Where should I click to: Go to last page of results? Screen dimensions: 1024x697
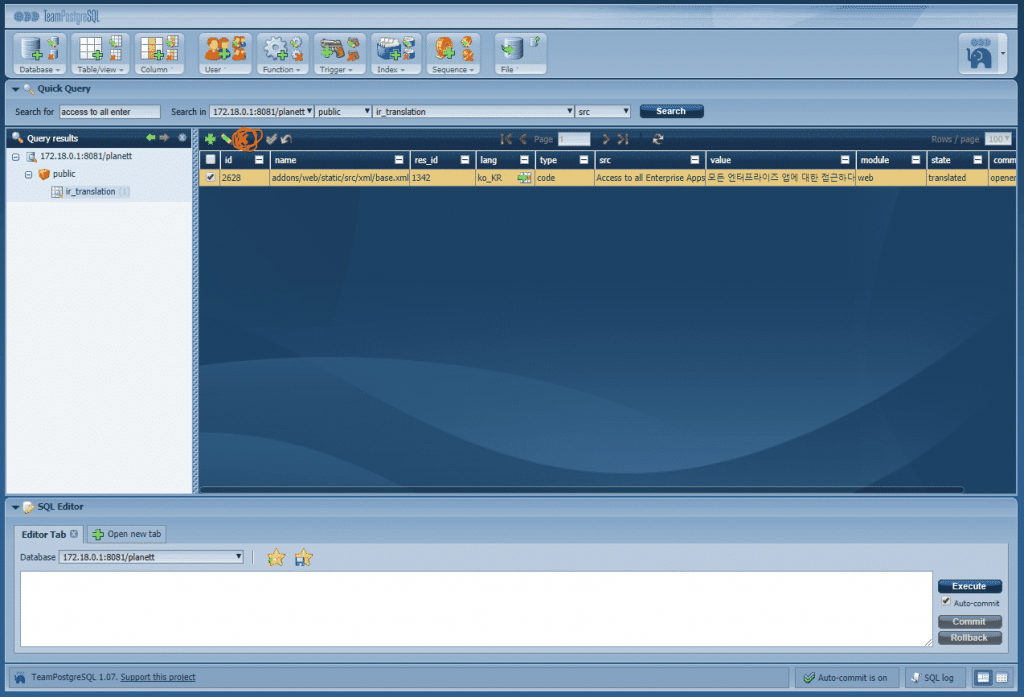click(x=623, y=138)
